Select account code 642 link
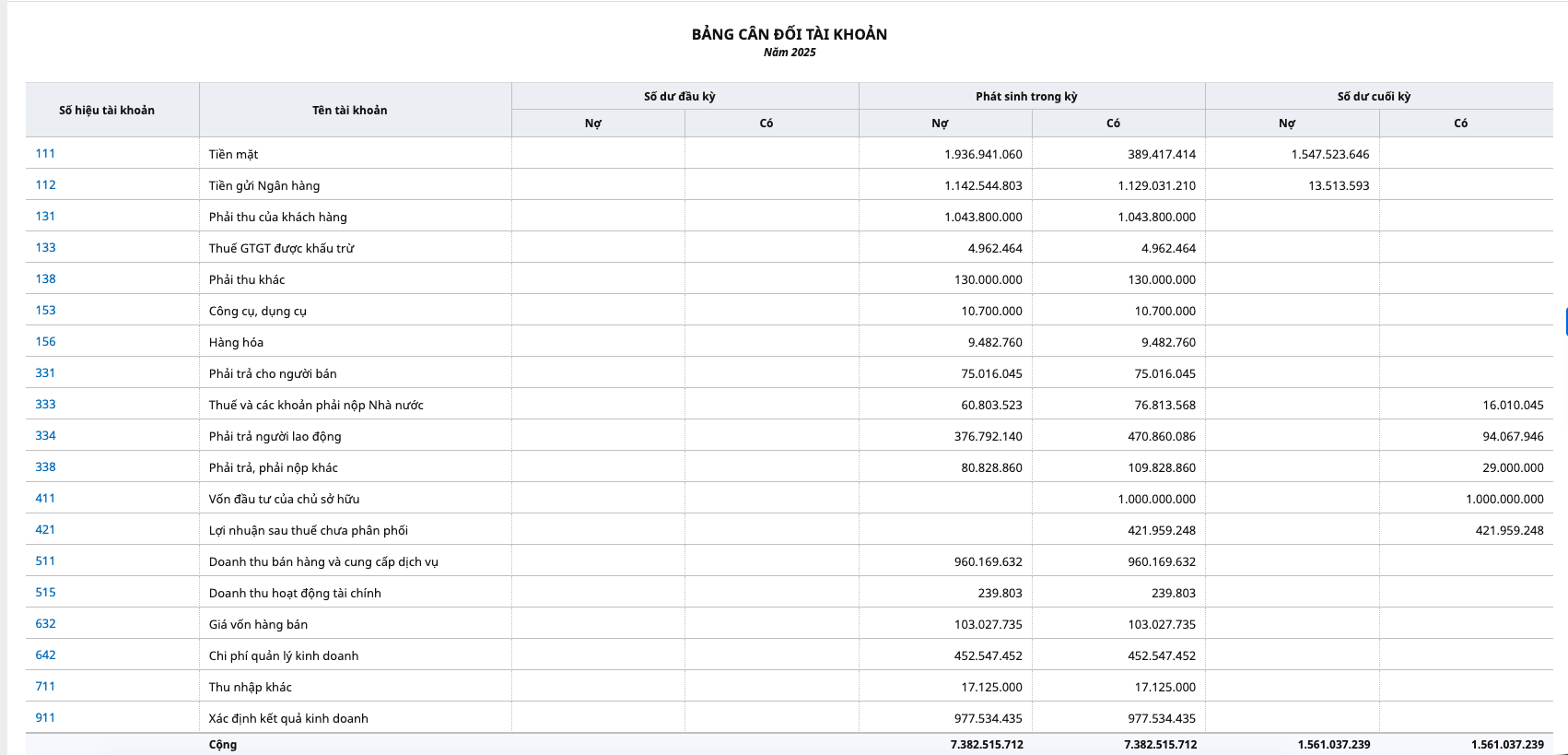 pyautogui.click(x=45, y=655)
